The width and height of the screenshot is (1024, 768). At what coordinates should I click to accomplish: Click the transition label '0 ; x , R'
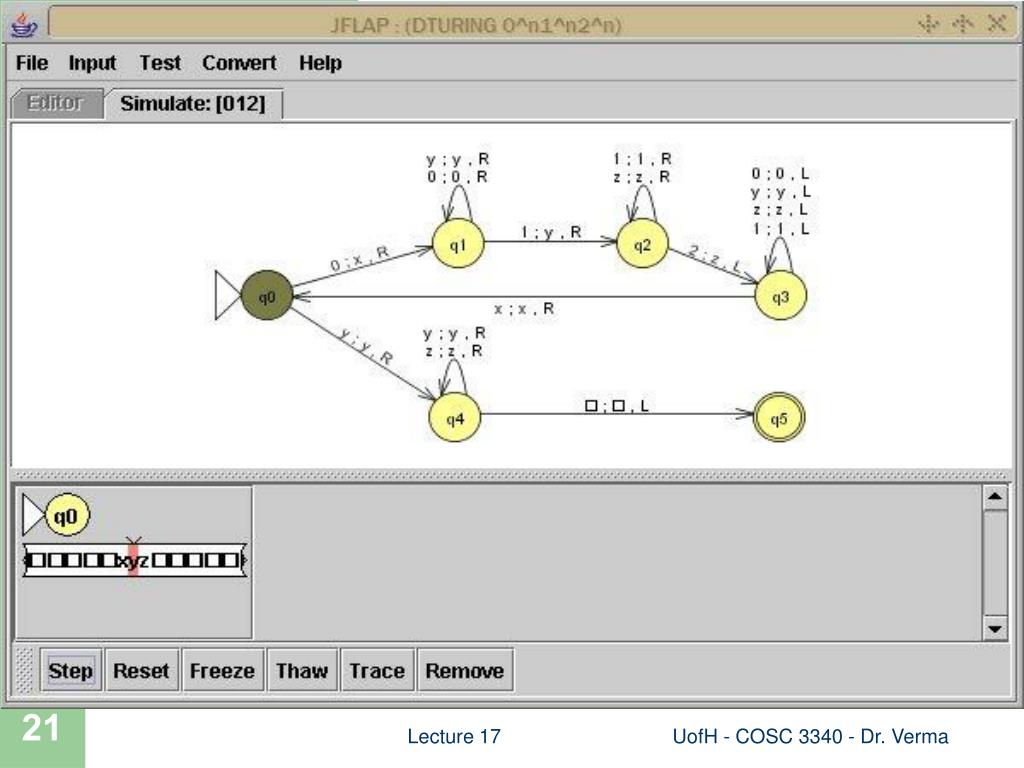tap(360, 259)
